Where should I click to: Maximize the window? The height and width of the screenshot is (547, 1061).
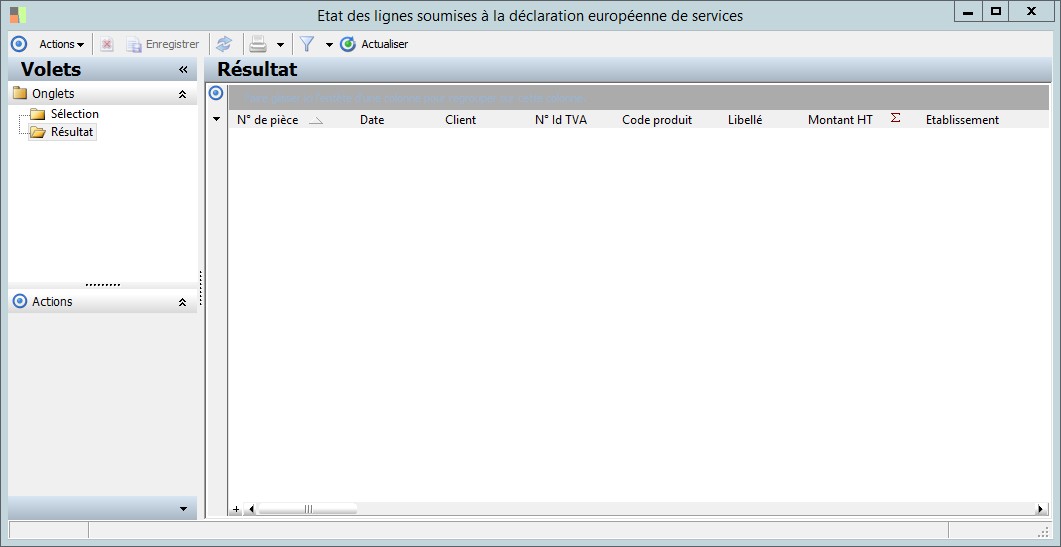pyautogui.click(x=995, y=12)
